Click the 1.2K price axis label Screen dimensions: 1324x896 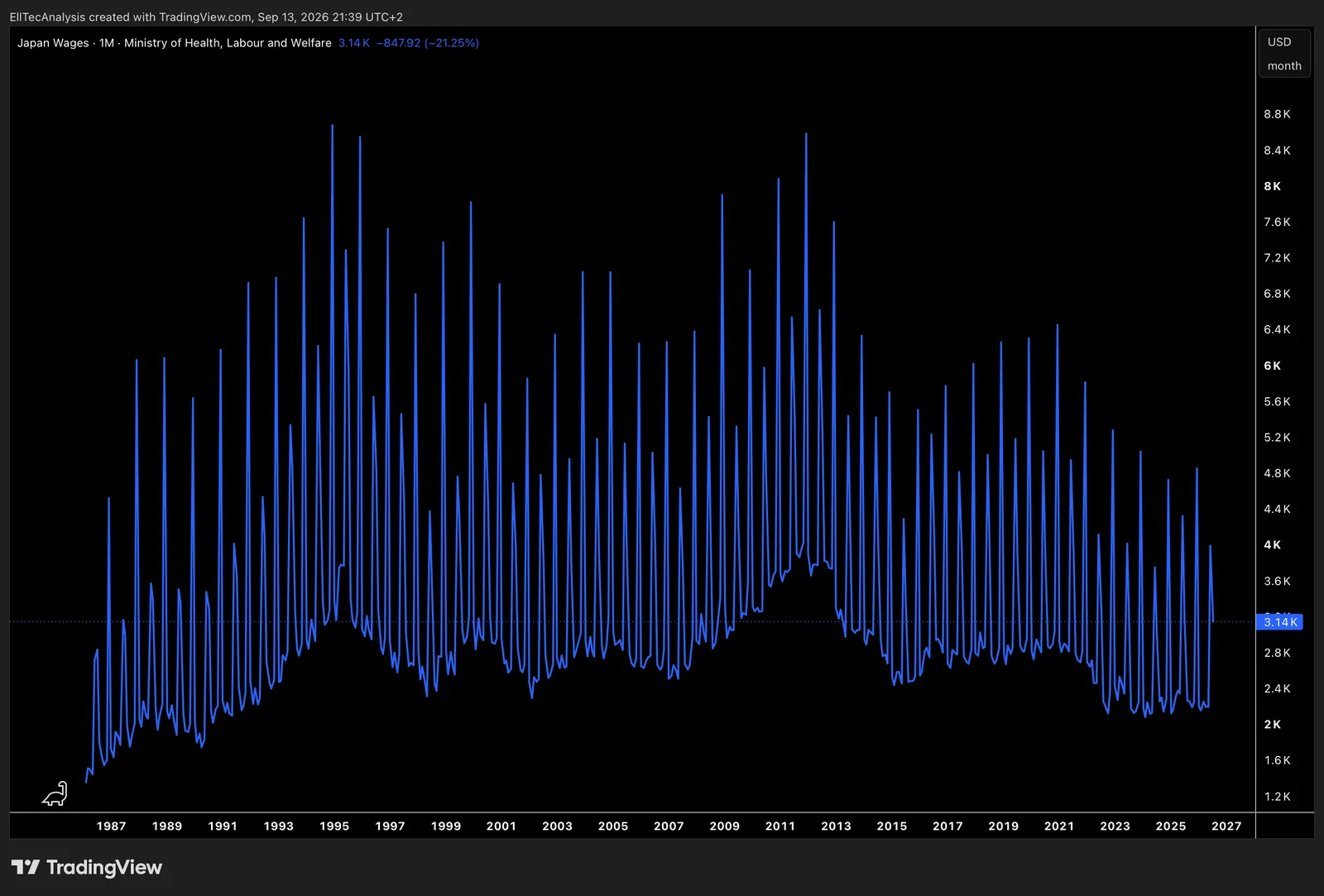1277,797
